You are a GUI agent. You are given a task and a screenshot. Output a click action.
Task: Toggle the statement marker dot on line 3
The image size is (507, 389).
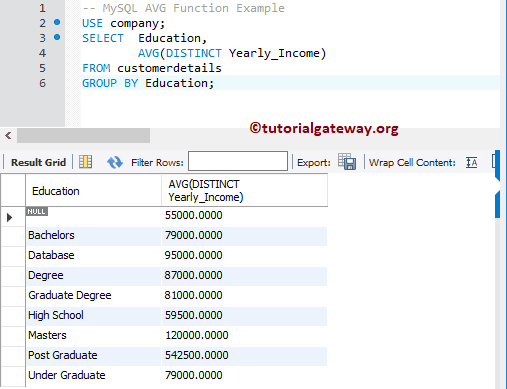click(x=57, y=37)
